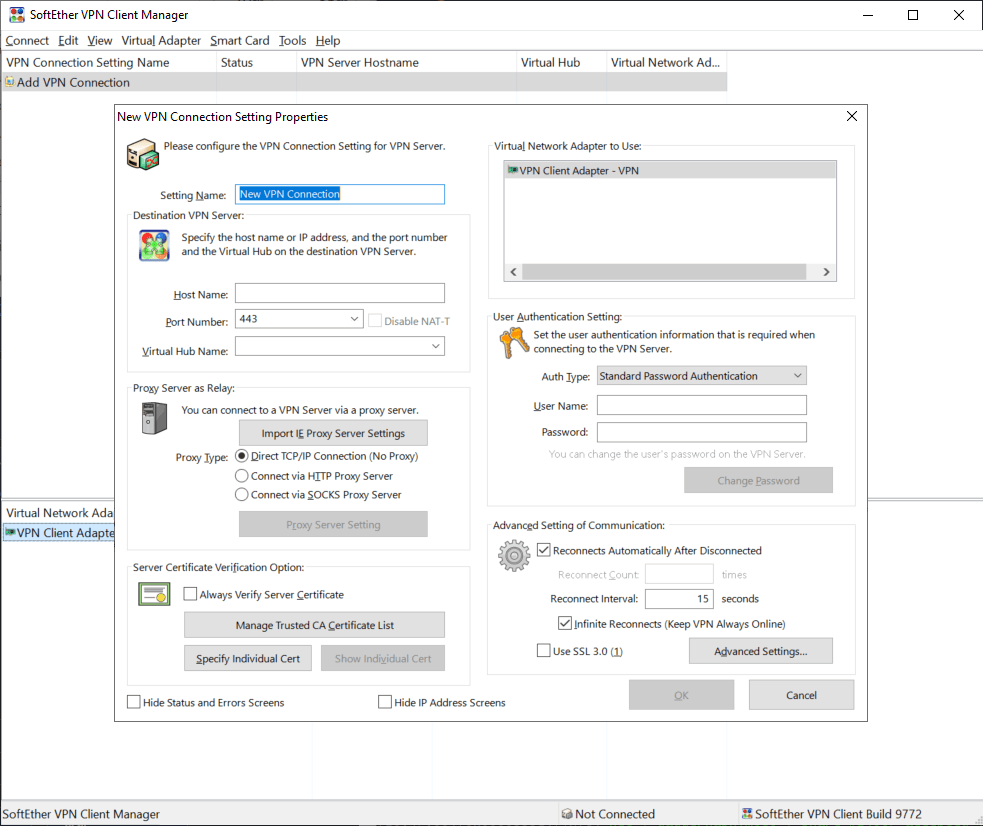Screen dimensions: 983x826
Task: Sort by VPN Connection Setting Name column
Action: 109,63
